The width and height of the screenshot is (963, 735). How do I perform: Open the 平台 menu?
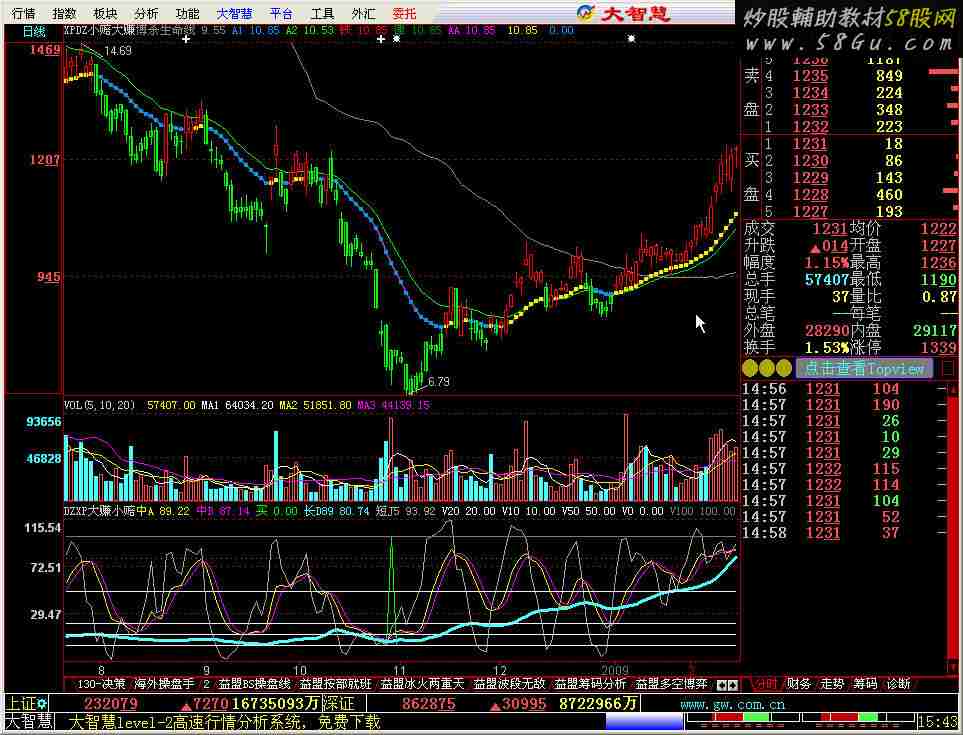281,13
